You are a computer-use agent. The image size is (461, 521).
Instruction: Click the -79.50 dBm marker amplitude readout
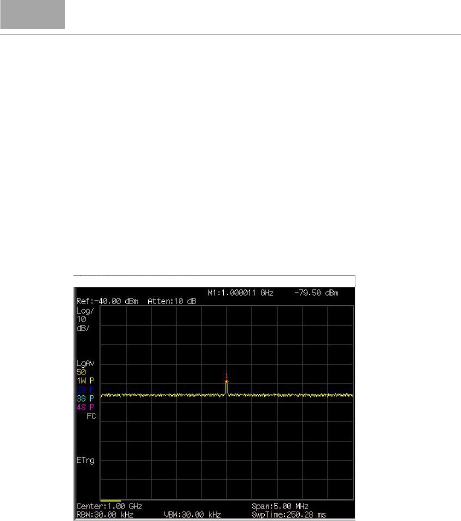[x=316, y=293]
